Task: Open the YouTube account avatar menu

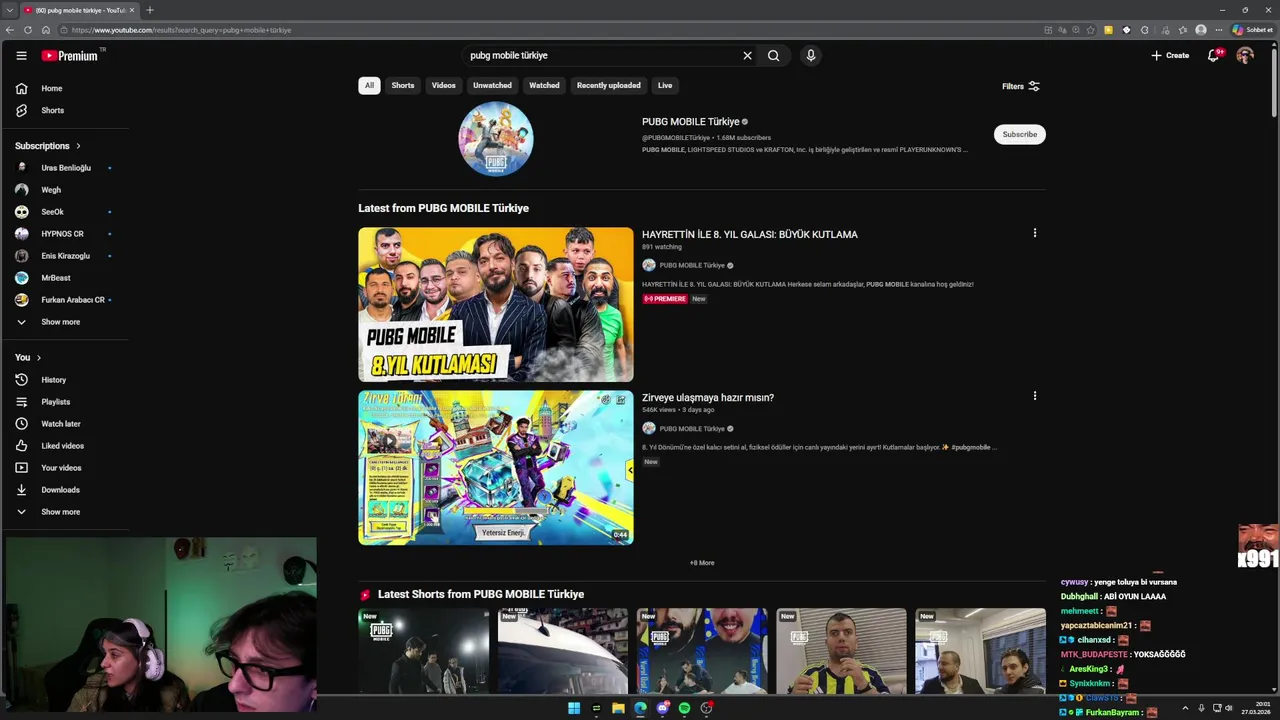Action: point(1245,56)
